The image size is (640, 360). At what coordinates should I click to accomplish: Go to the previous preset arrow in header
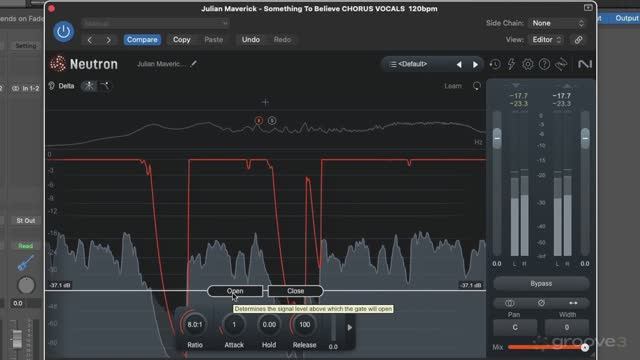coord(90,40)
